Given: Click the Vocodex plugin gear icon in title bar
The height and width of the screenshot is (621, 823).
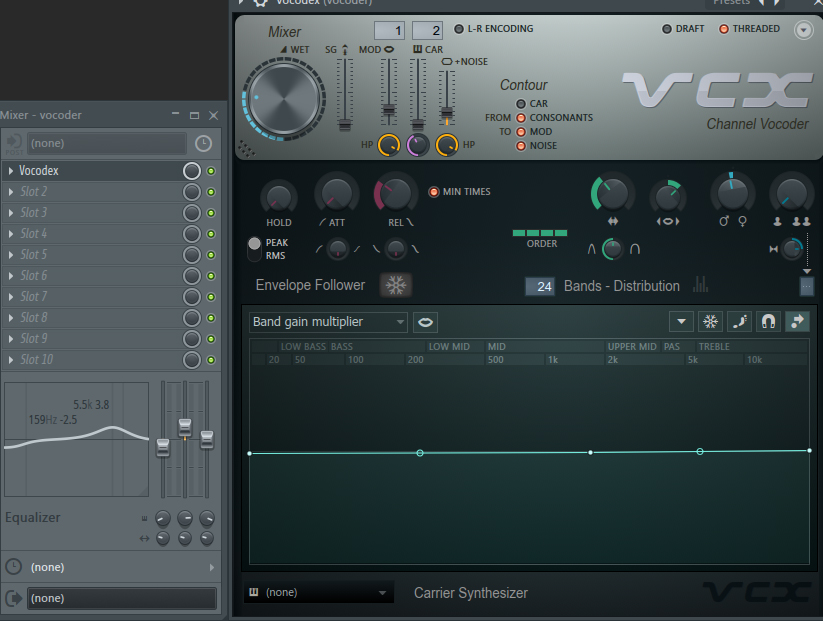Looking at the screenshot, I should tap(261, 3).
